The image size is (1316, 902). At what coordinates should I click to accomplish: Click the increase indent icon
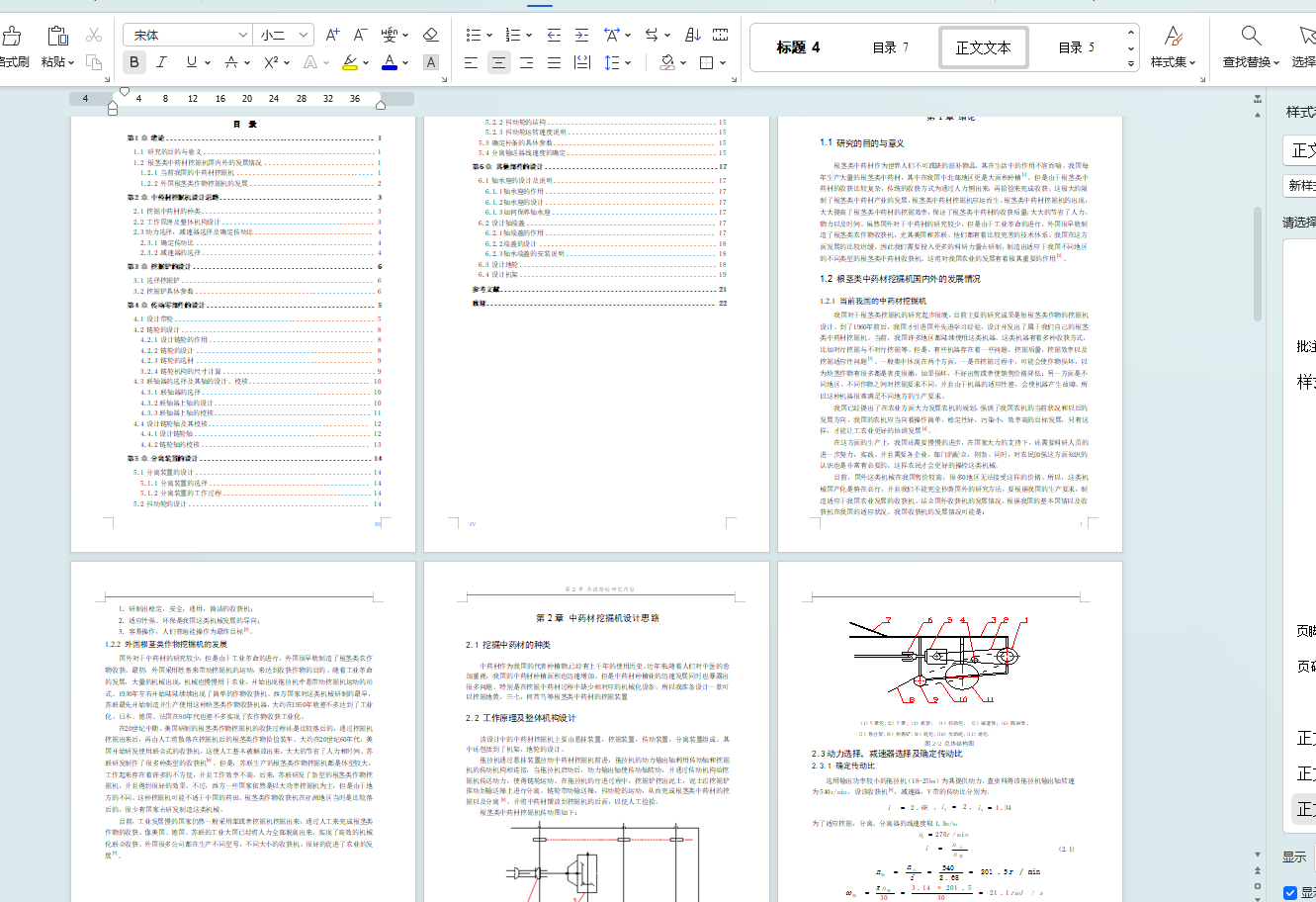click(x=581, y=35)
